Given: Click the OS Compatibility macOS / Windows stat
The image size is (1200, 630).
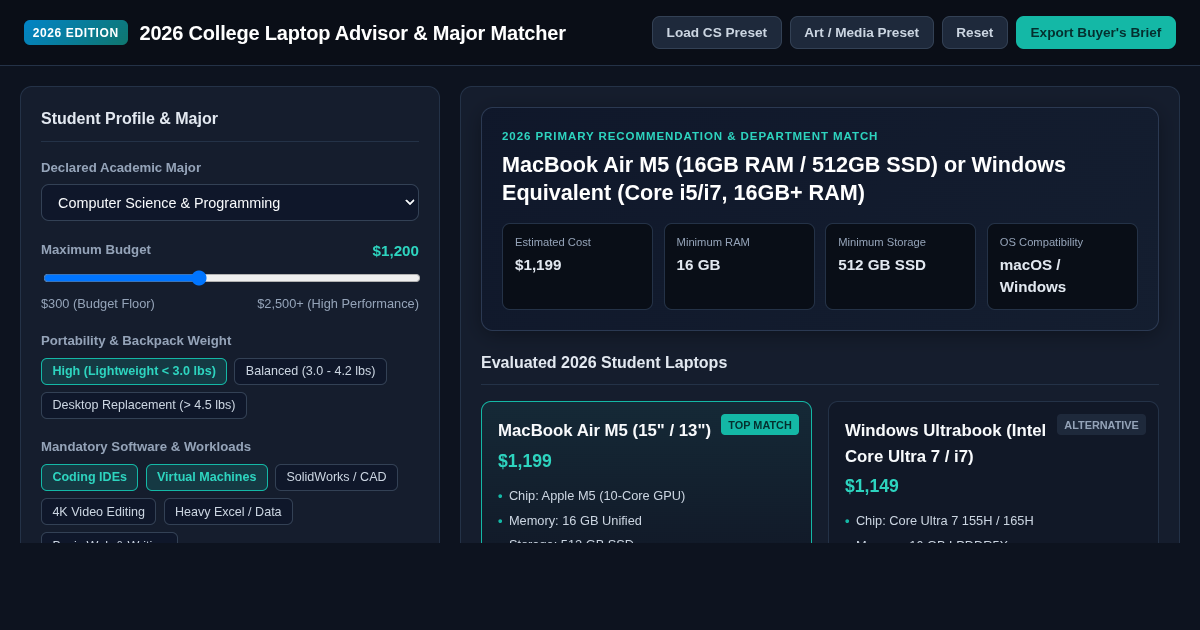Looking at the screenshot, I should (x=1062, y=266).
